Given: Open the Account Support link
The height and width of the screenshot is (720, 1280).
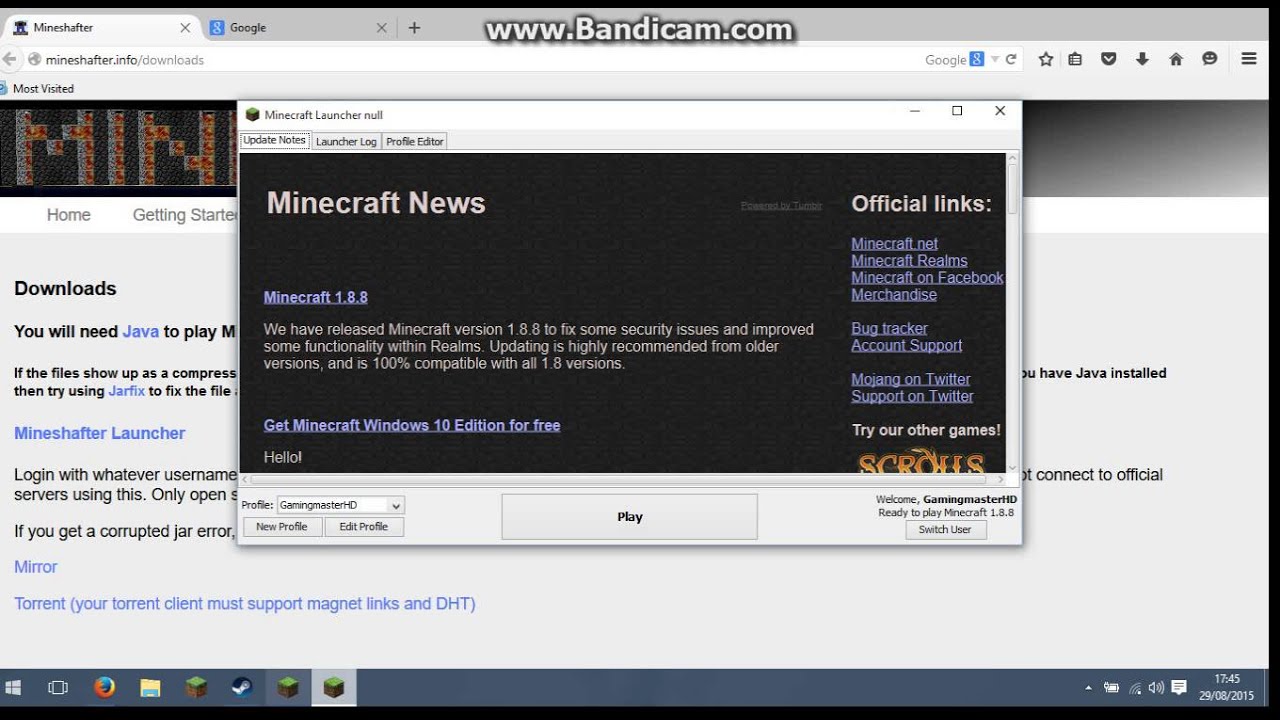Looking at the screenshot, I should (x=907, y=345).
